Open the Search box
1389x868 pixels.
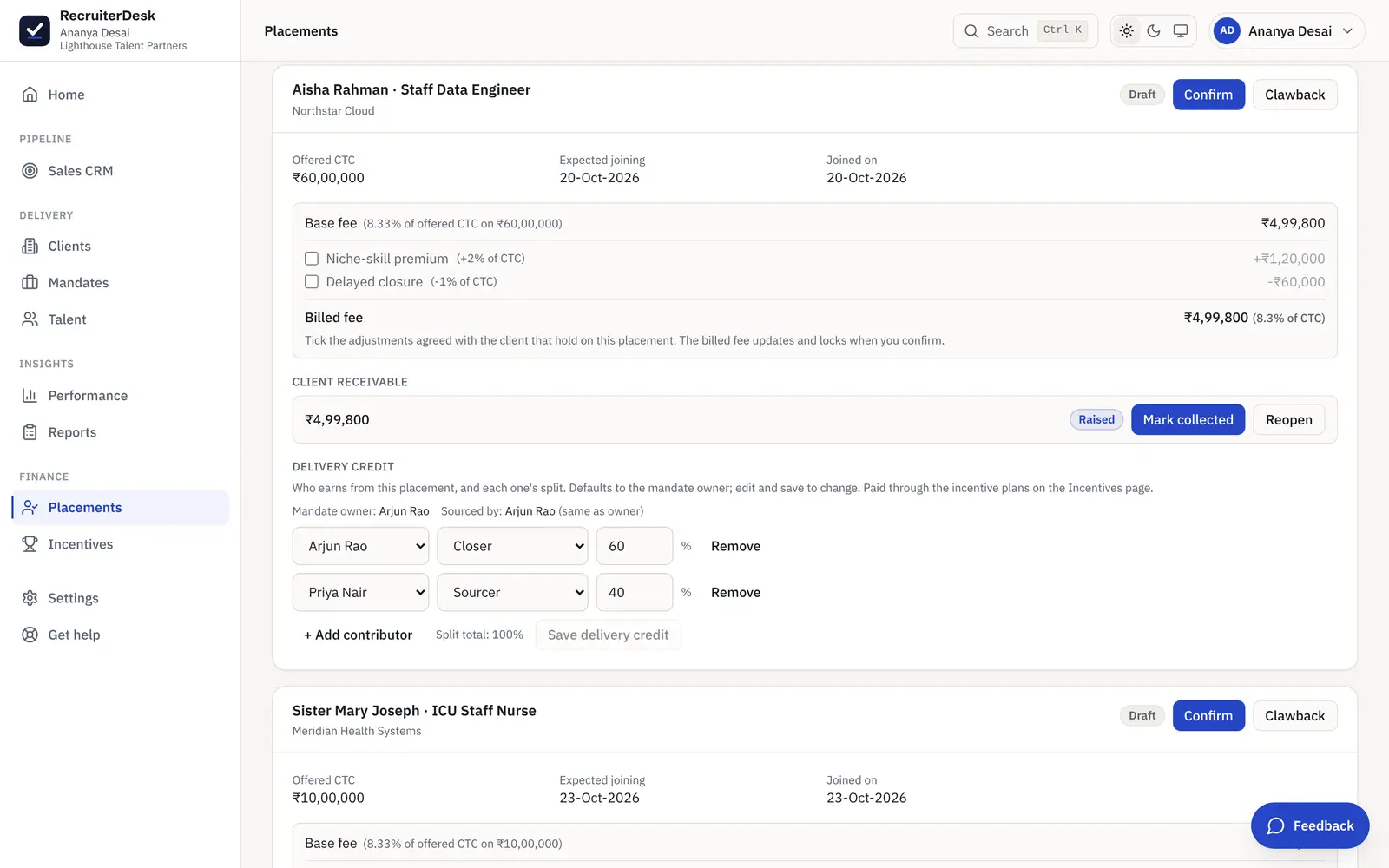point(1025,31)
